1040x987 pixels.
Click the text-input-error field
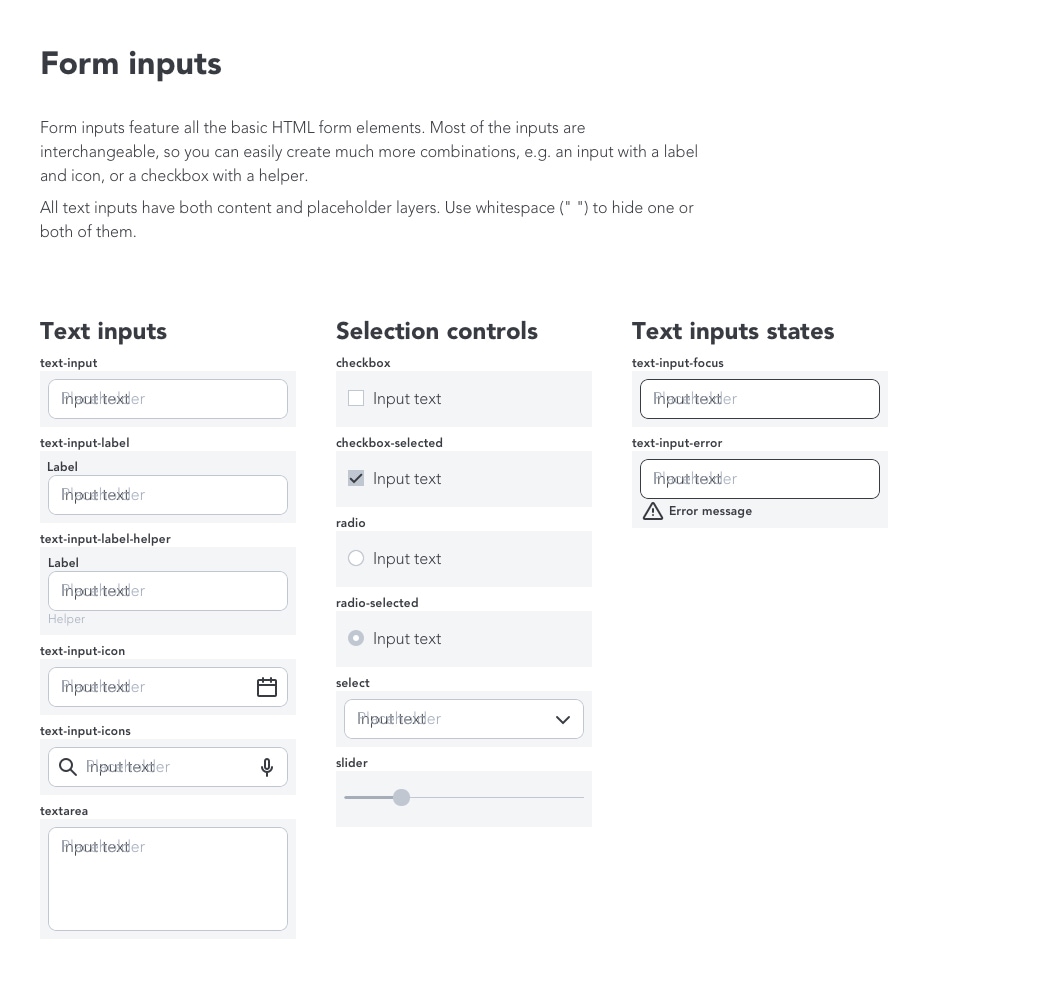click(x=760, y=479)
